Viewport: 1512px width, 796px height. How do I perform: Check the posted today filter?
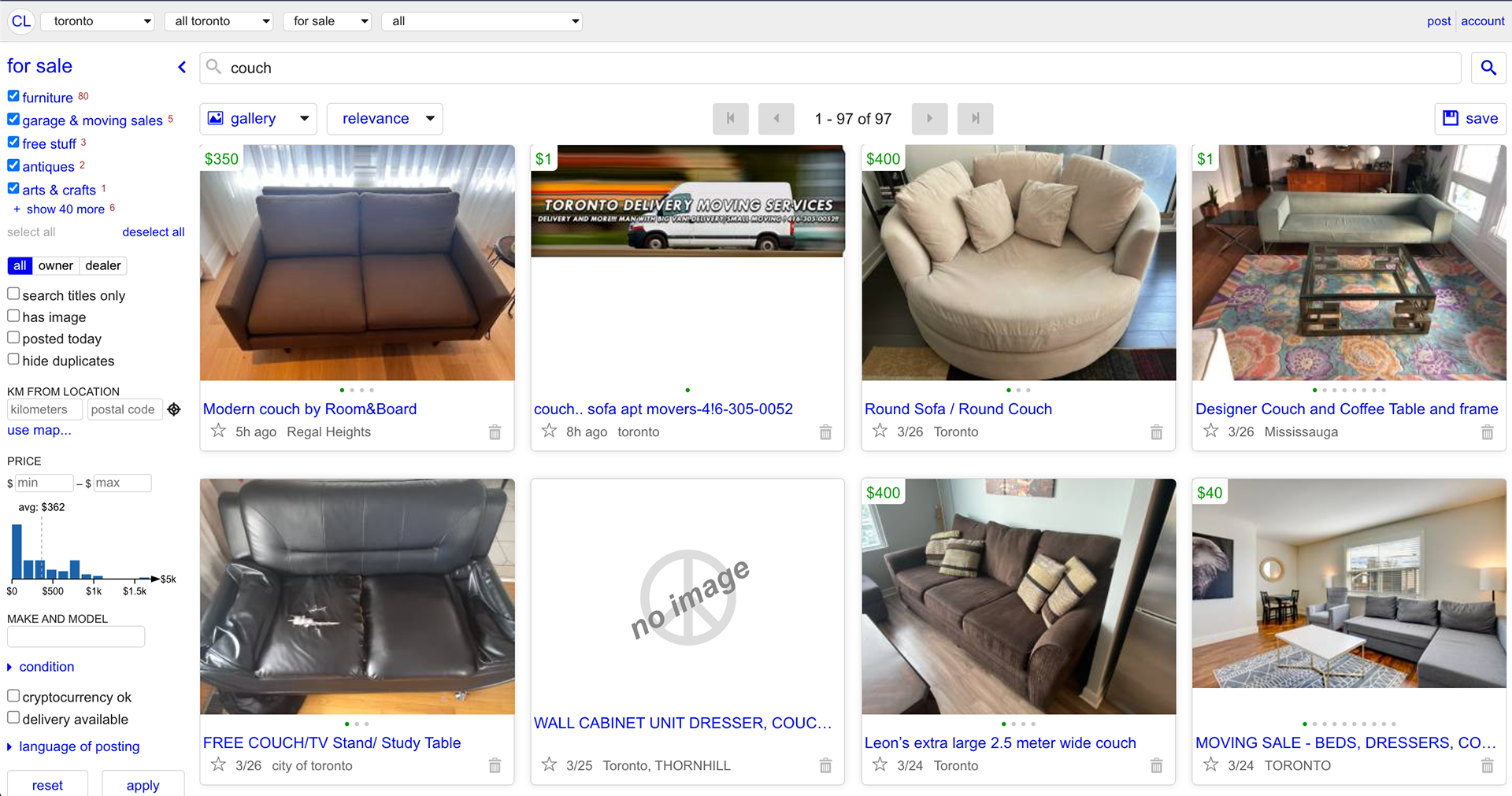pos(13,338)
